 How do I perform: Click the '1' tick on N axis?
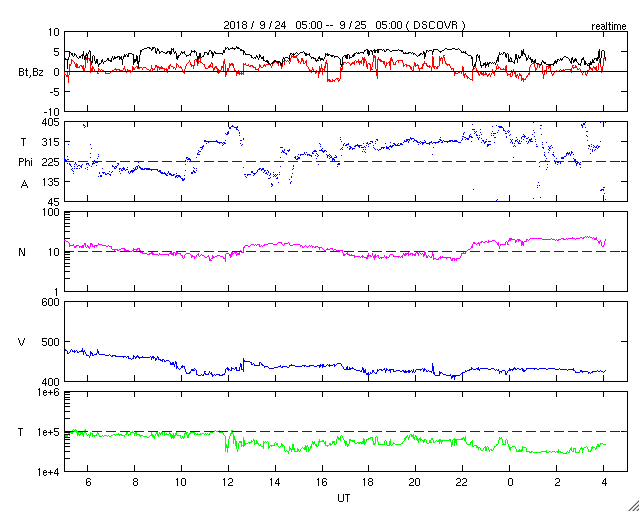pos(57,292)
